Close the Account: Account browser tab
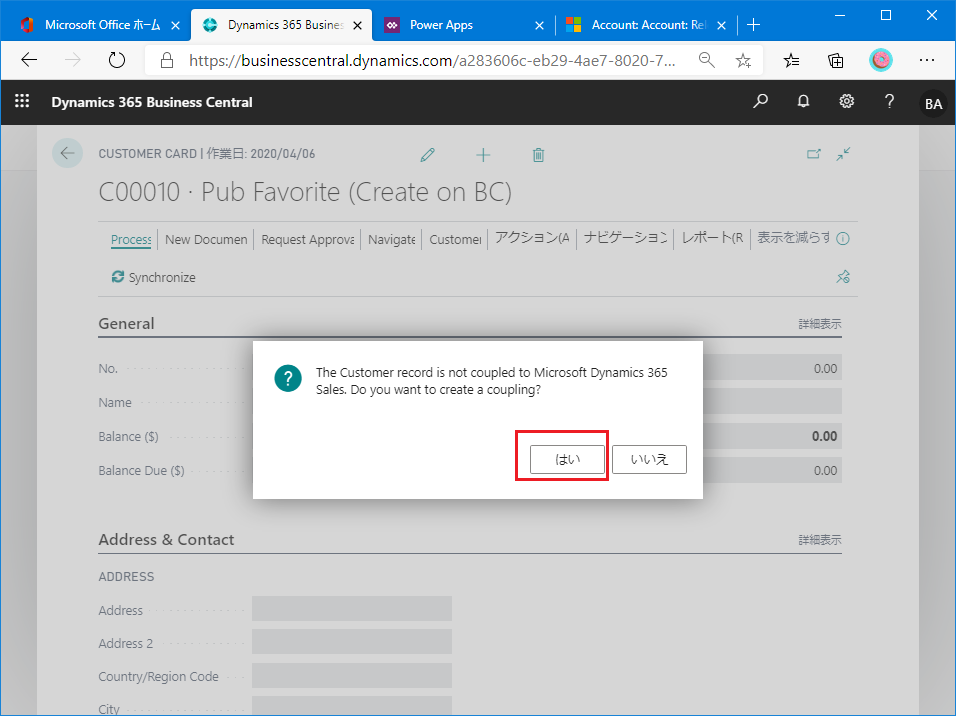Image resolution: width=956 pixels, height=716 pixels. 721,26
